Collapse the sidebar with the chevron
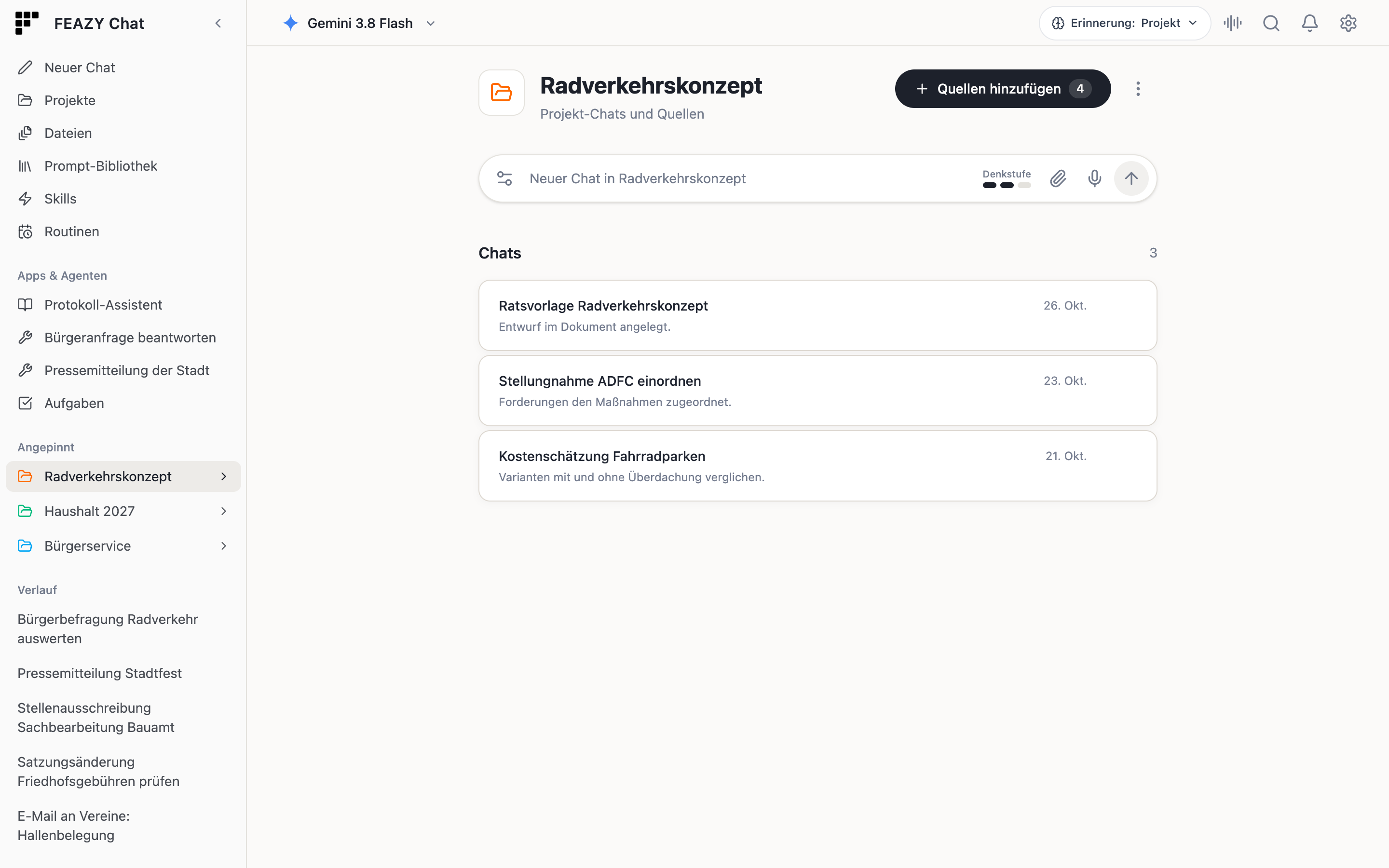Image resolution: width=1389 pixels, height=868 pixels. [218, 23]
